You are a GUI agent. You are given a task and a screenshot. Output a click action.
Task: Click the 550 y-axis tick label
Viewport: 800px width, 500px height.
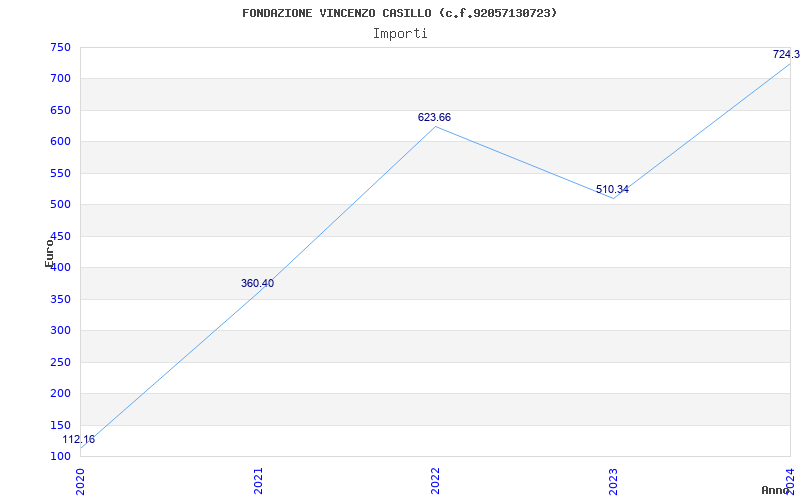pos(60,173)
